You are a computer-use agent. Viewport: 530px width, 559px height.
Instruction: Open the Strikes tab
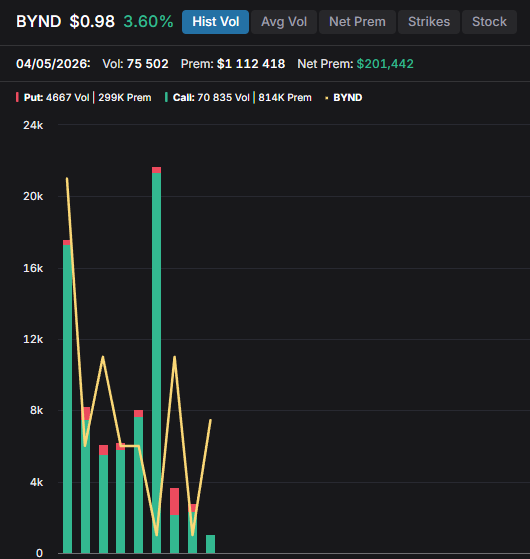(429, 22)
